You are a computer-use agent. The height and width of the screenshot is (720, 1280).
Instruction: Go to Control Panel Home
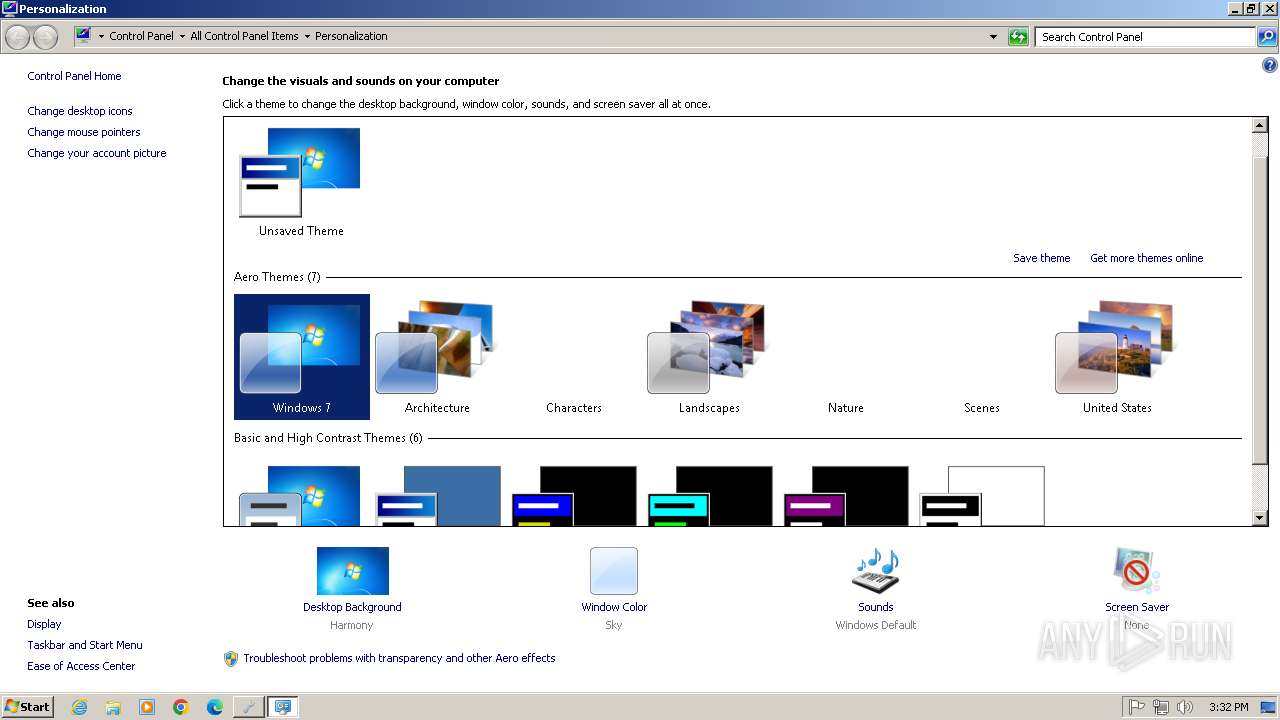(x=74, y=76)
